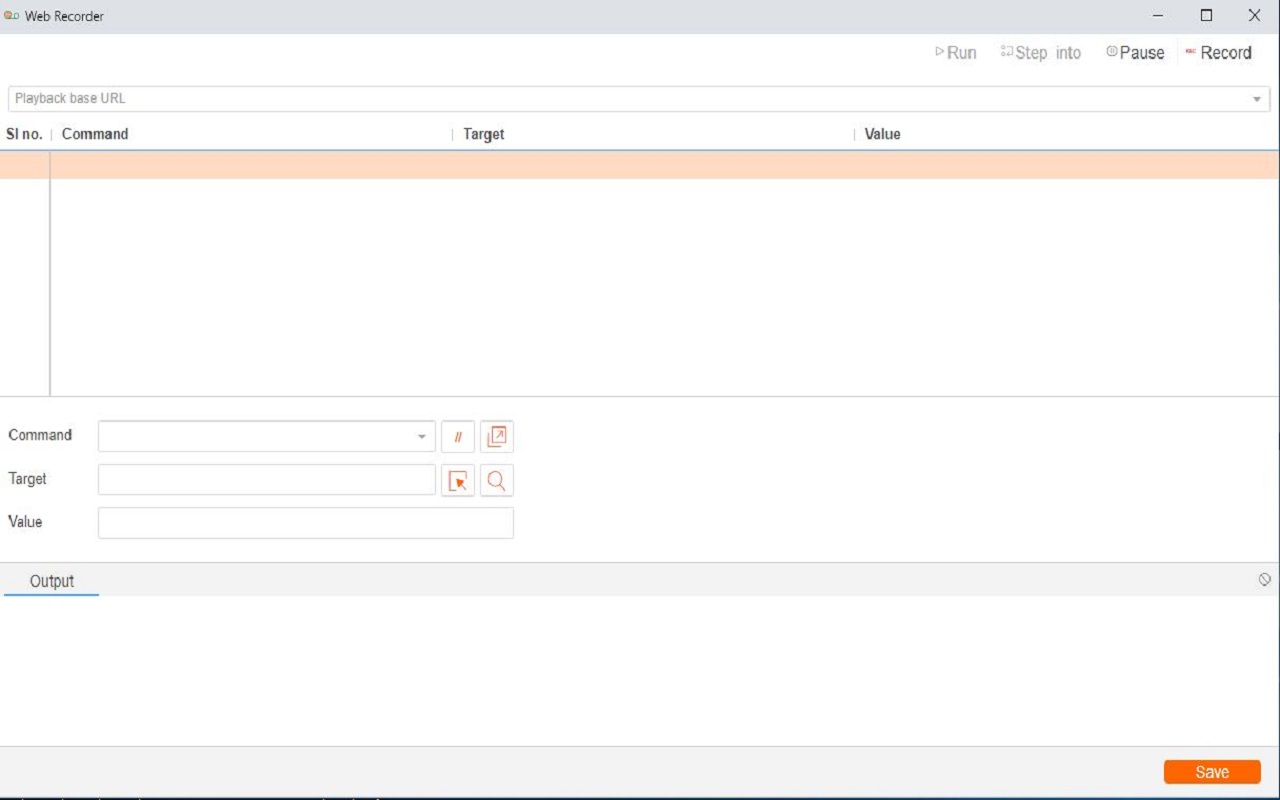
Task: Click the Value column header
Action: pos(882,134)
